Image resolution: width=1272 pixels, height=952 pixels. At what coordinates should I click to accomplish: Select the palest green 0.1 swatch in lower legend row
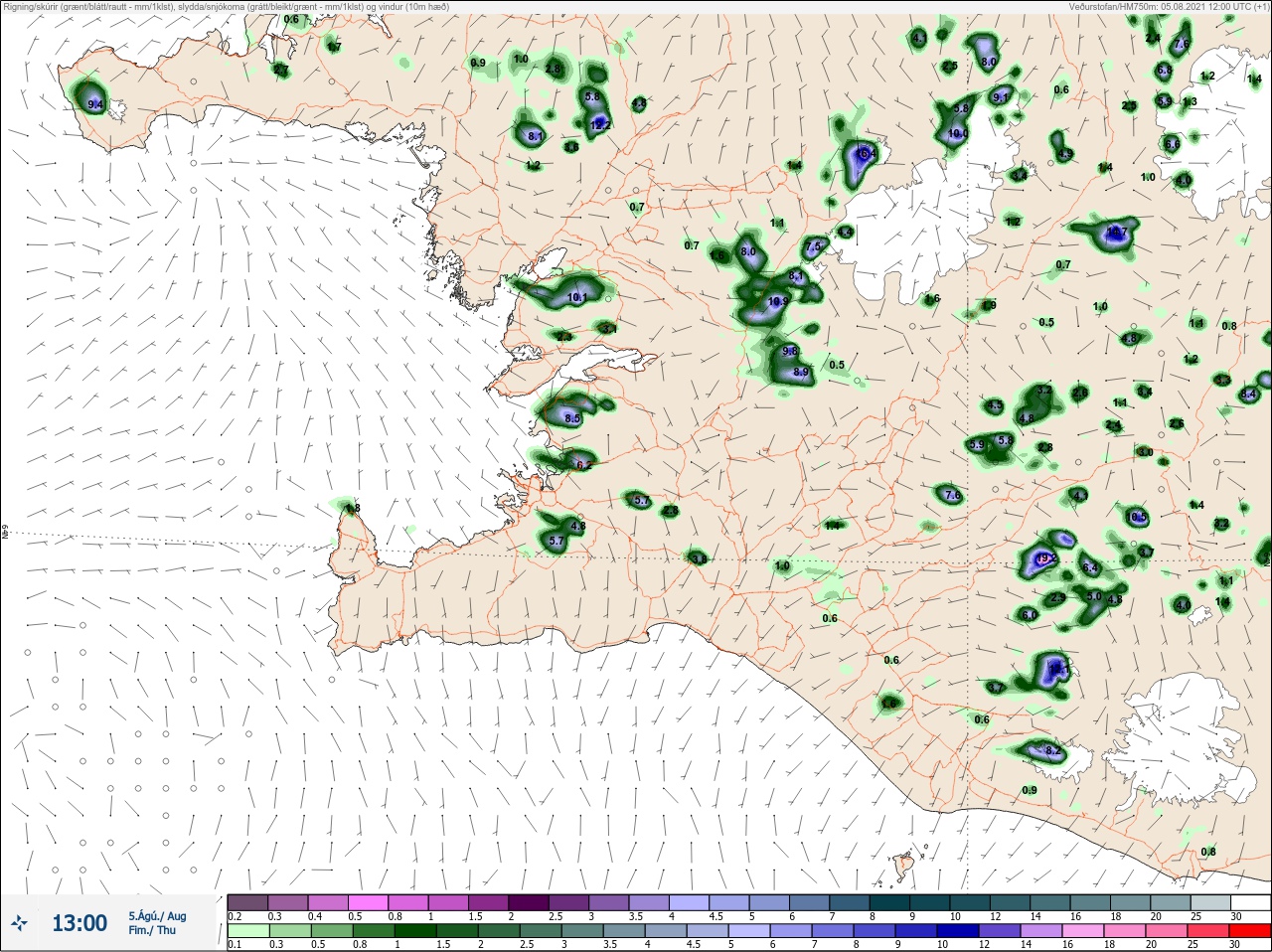click(x=247, y=931)
